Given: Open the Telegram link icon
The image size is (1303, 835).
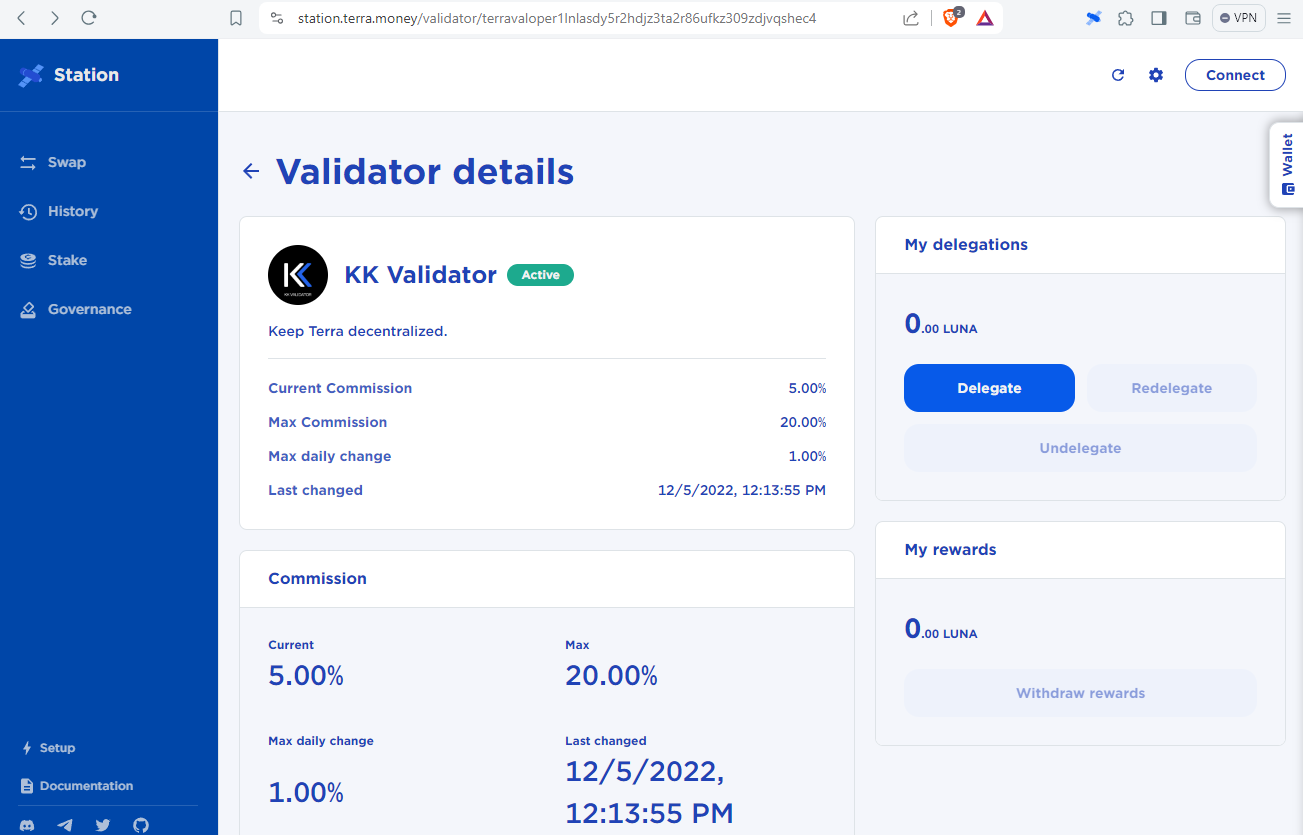Looking at the screenshot, I should tap(65, 825).
